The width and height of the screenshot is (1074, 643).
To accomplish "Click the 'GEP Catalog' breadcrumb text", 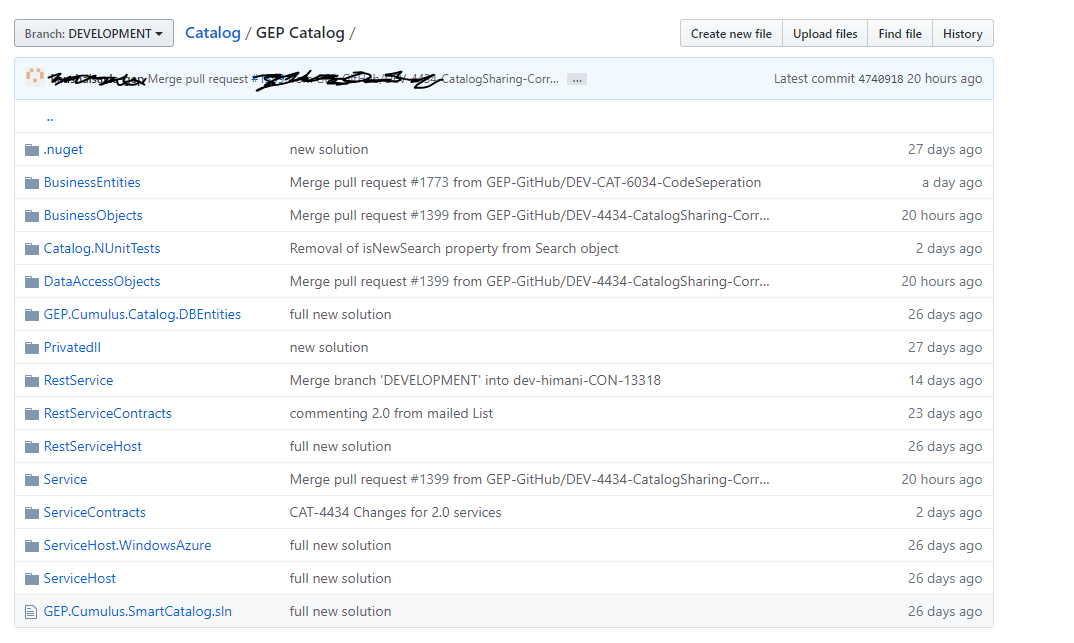I will (x=300, y=33).
